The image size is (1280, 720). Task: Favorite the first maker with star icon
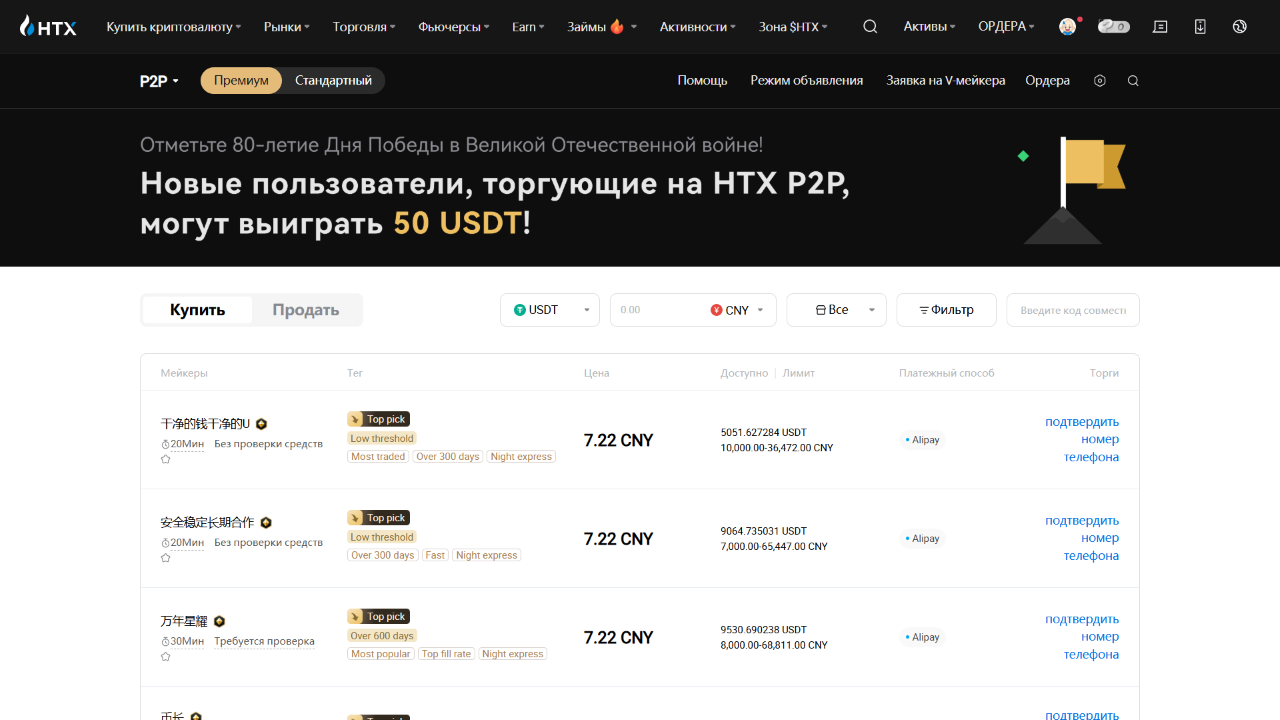pyautogui.click(x=166, y=460)
